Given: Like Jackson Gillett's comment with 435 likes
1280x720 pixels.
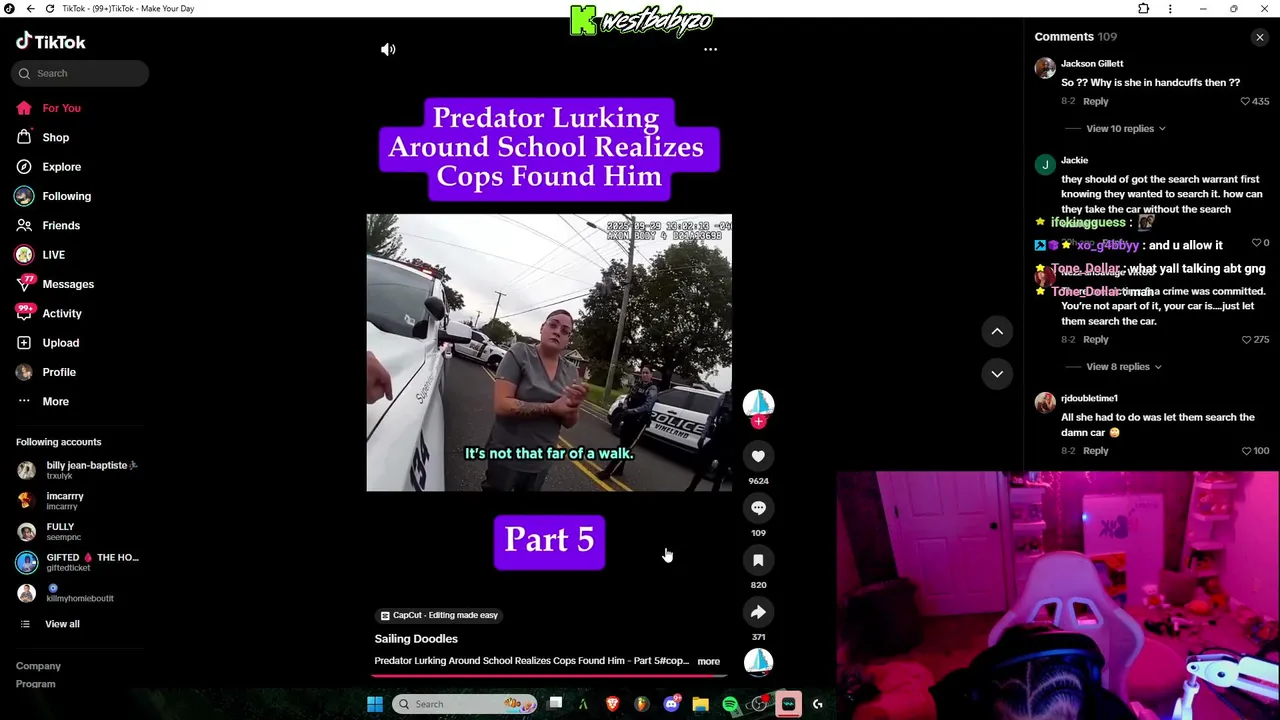Looking at the screenshot, I should point(1245,101).
